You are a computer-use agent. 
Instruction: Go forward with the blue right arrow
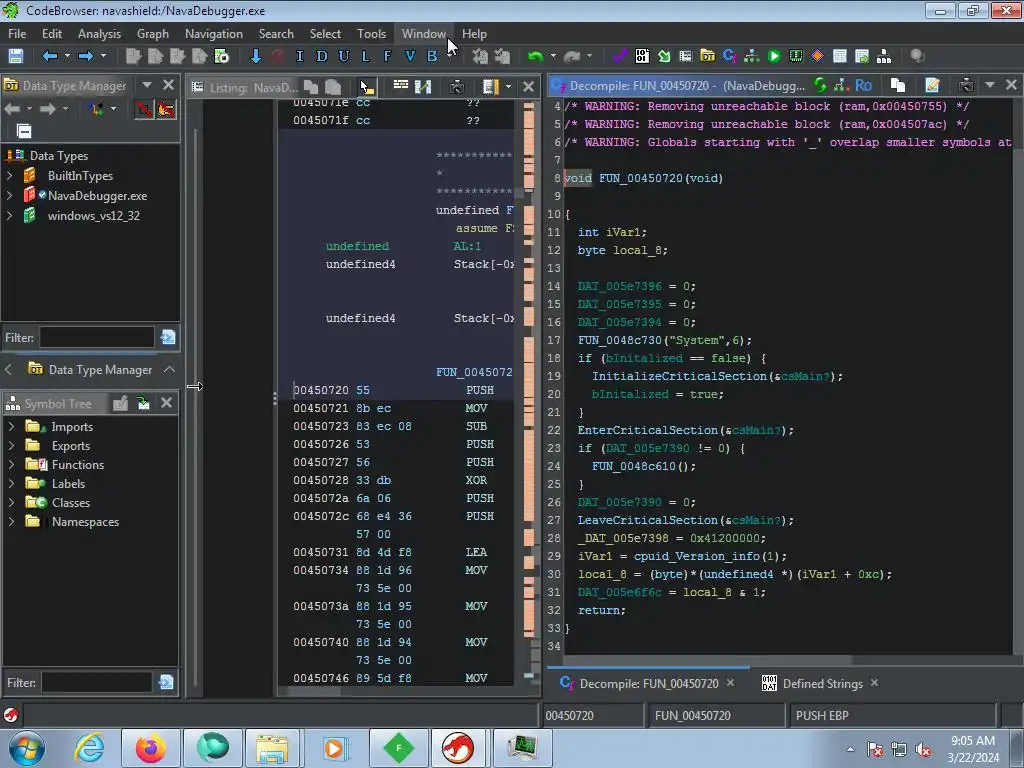(86, 56)
